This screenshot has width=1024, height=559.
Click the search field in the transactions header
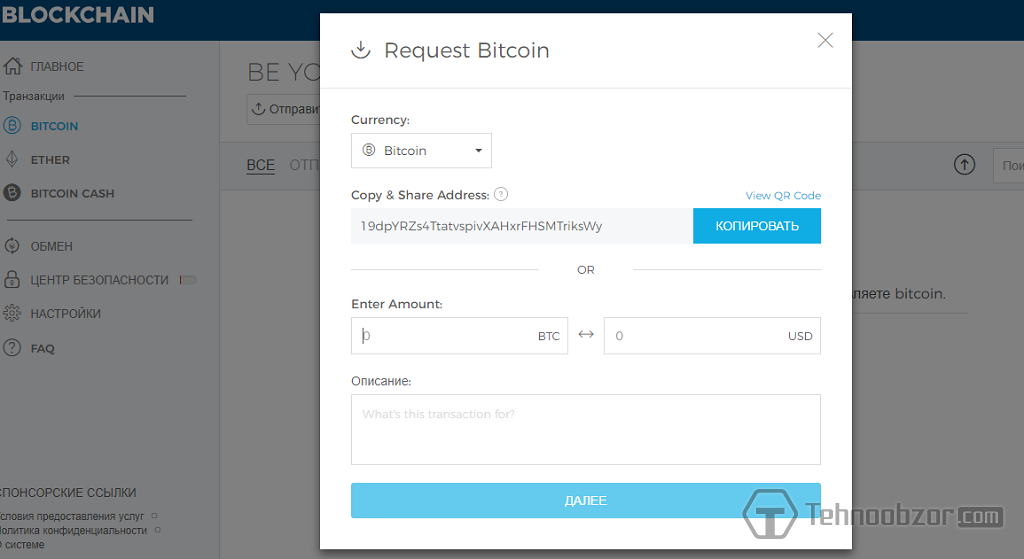pos(1008,166)
